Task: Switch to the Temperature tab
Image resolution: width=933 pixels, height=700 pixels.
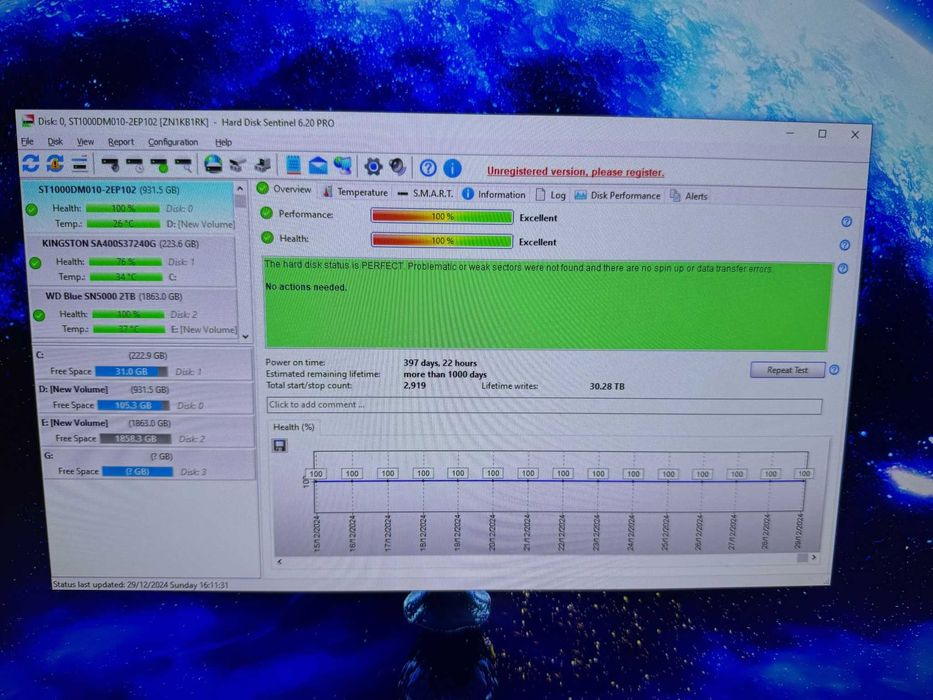Action: 355,192
